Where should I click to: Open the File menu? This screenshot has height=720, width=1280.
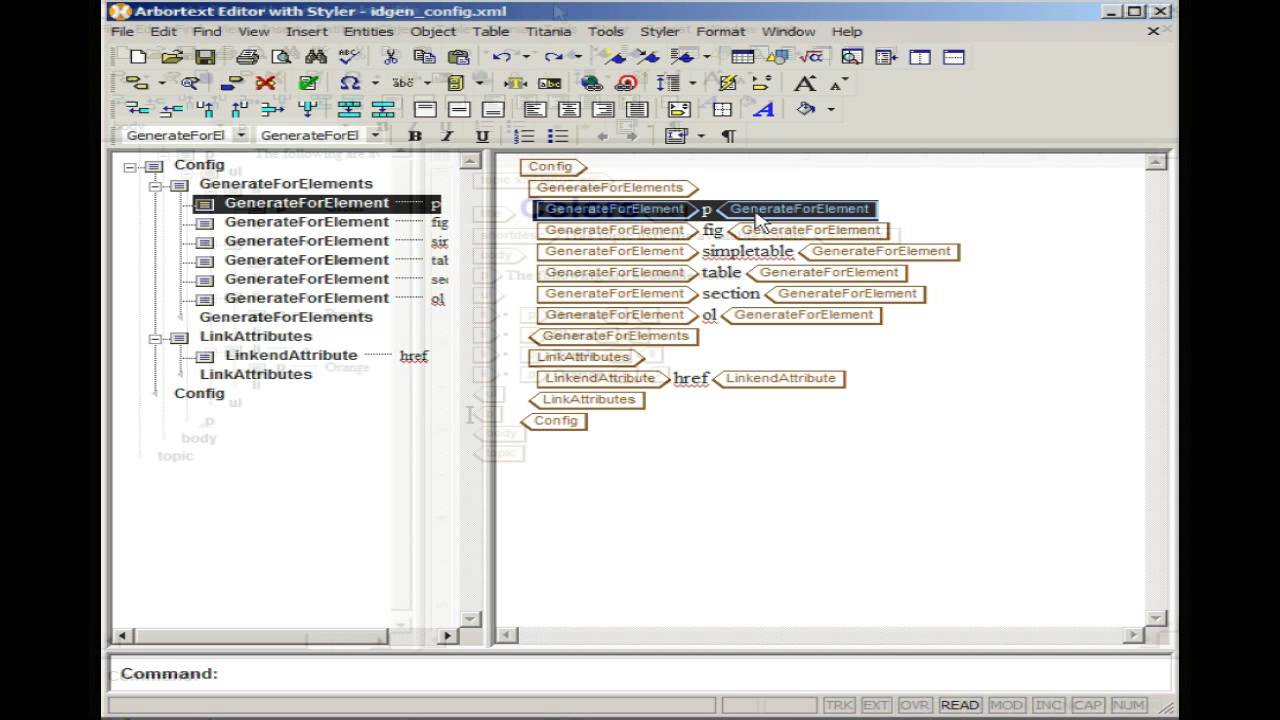pyautogui.click(x=122, y=31)
